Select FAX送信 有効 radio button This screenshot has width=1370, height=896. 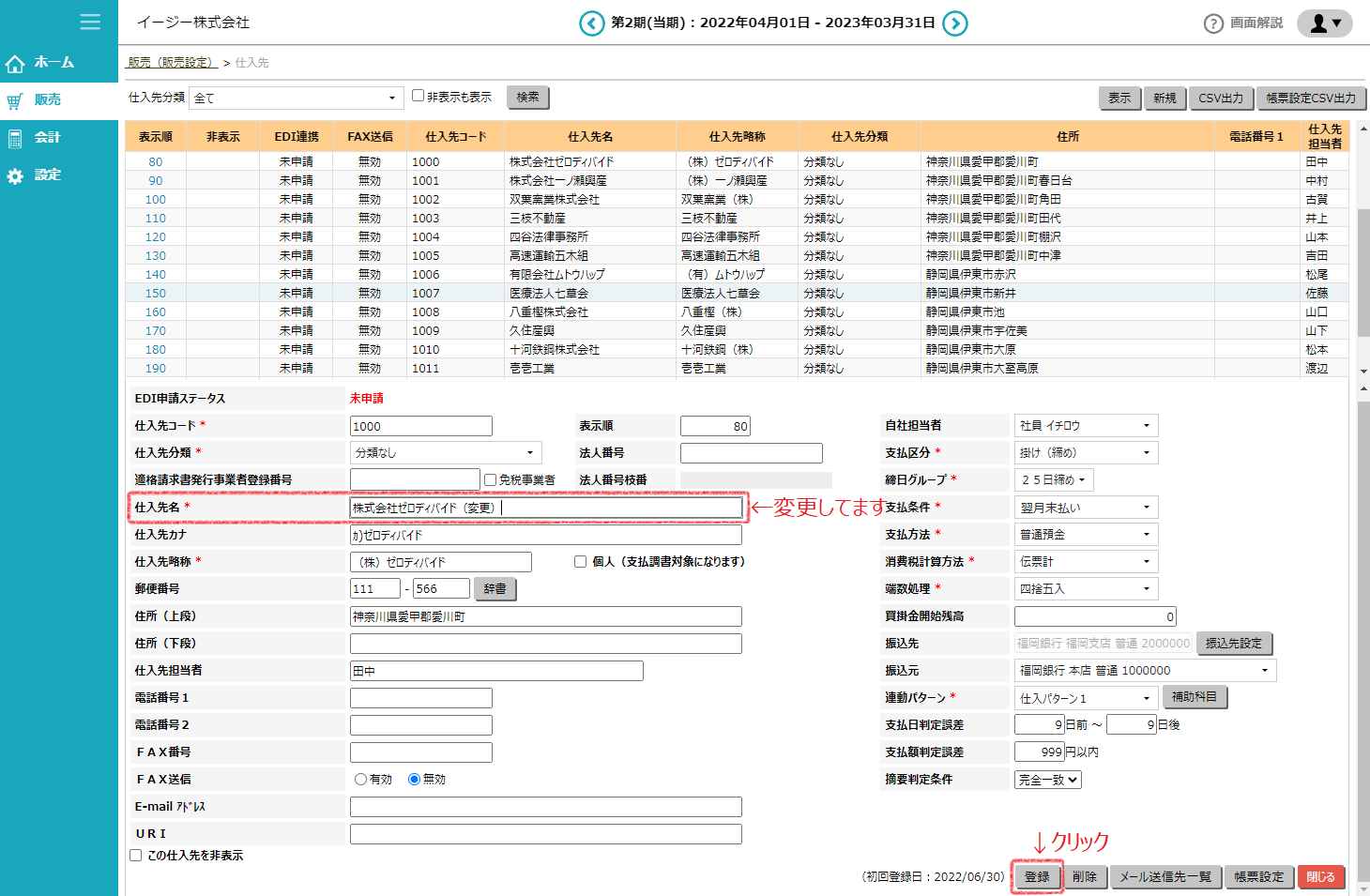(x=360, y=779)
